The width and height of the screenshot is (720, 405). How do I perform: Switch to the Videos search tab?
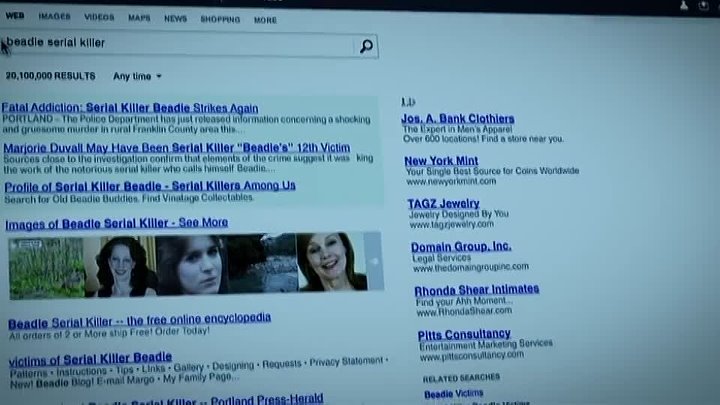point(98,18)
